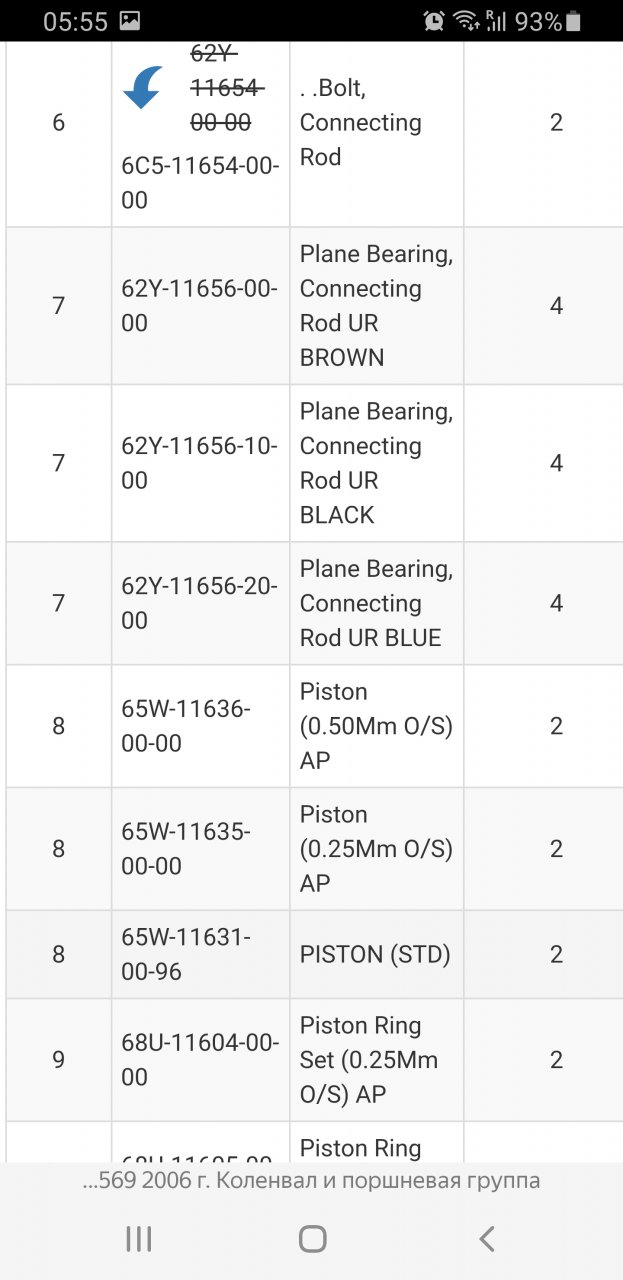Open part number 65W-11631-00-96
The height and width of the screenshot is (1280, 623).
pos(186,954)
